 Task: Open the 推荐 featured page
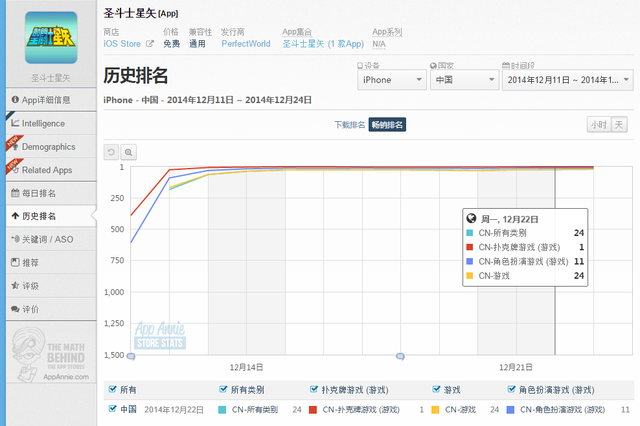click(x=51, y=262)
